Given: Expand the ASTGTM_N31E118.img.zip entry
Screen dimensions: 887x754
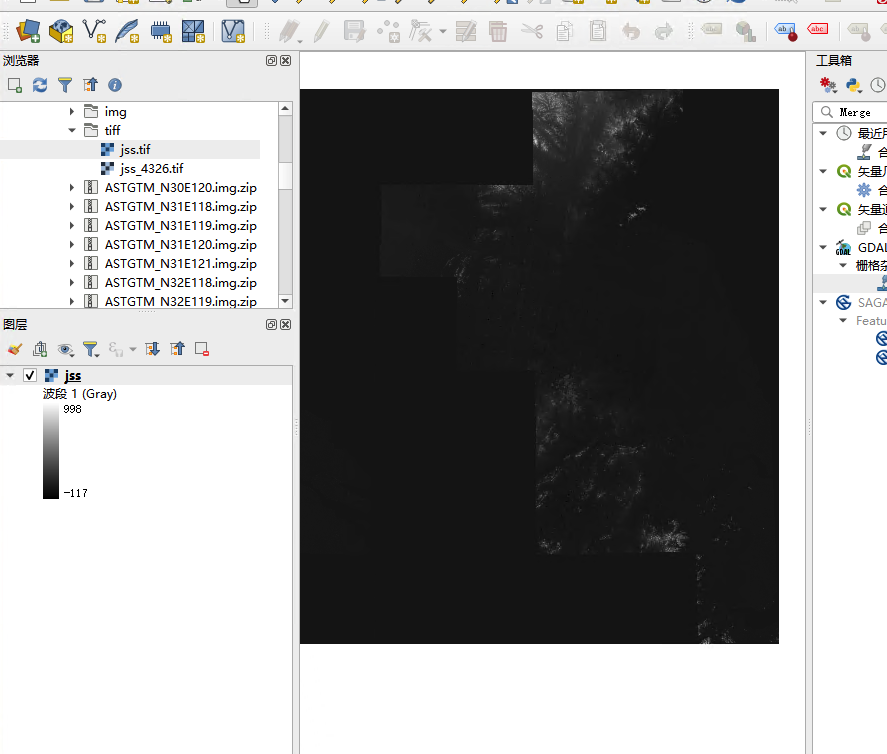Looking at the screenshot, I should tap(69, 207).
